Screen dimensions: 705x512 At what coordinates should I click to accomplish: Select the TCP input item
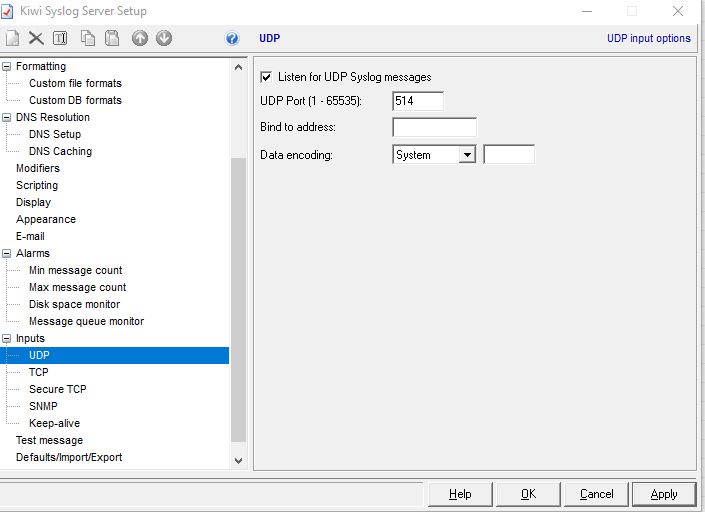(x=39, y=372)
